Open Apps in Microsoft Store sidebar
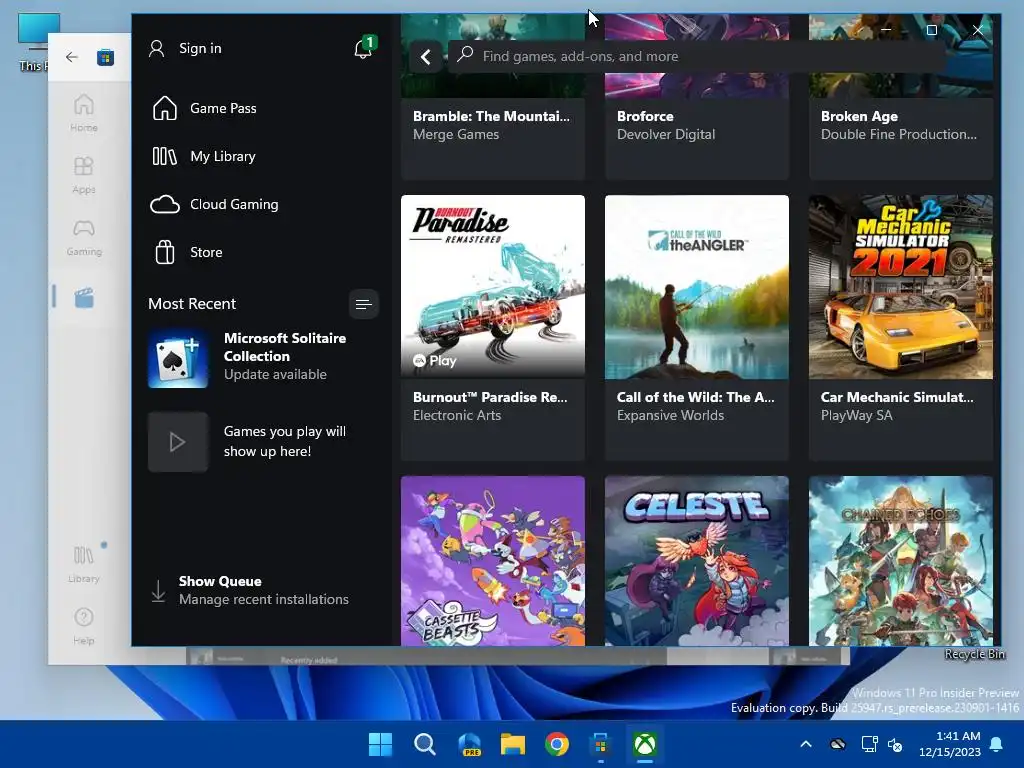The image size is (1024, 768). click(x=84, y=174)
